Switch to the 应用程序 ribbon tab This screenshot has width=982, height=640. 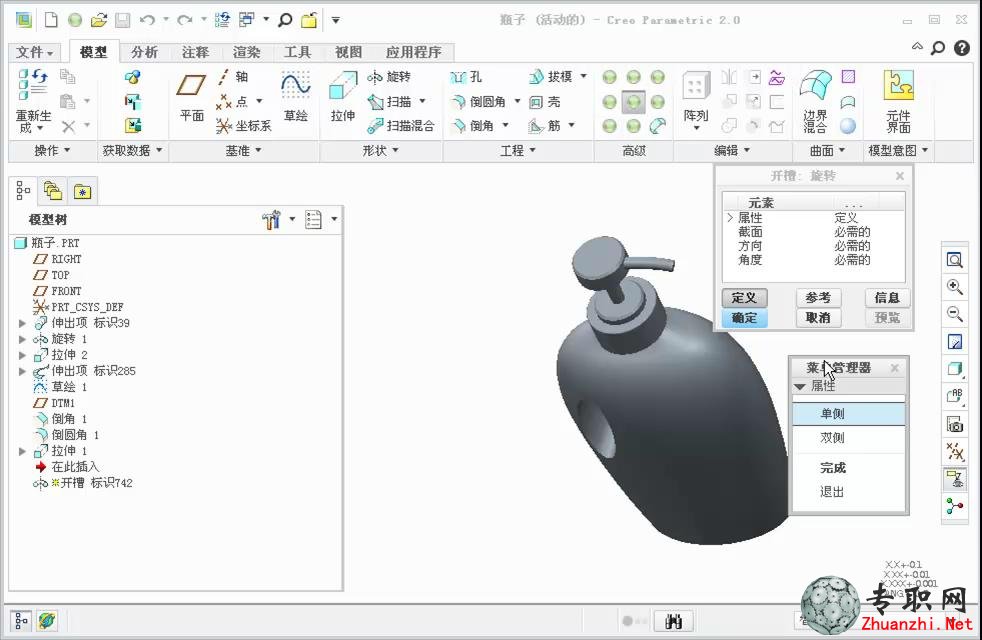tap(413, 53)
